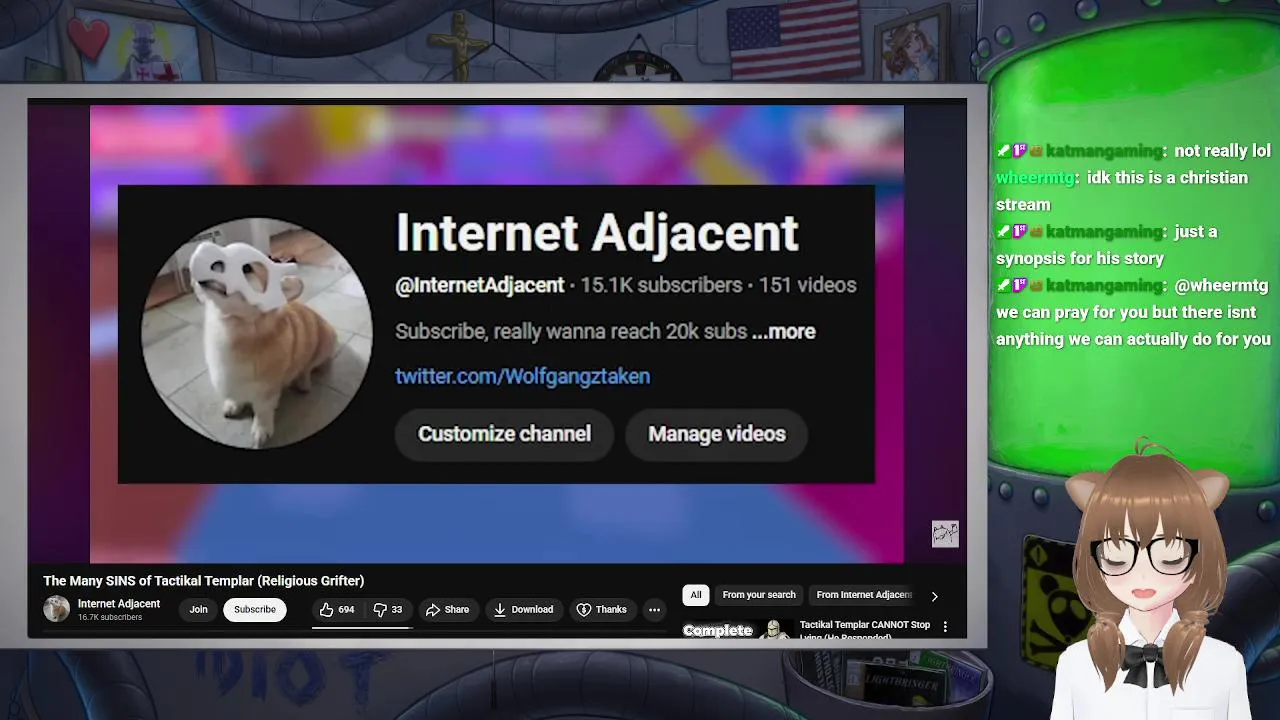The image size is (1280, 720).
Task: Open the Complete recommended video thumbnail
Action: tap(737, 630)
